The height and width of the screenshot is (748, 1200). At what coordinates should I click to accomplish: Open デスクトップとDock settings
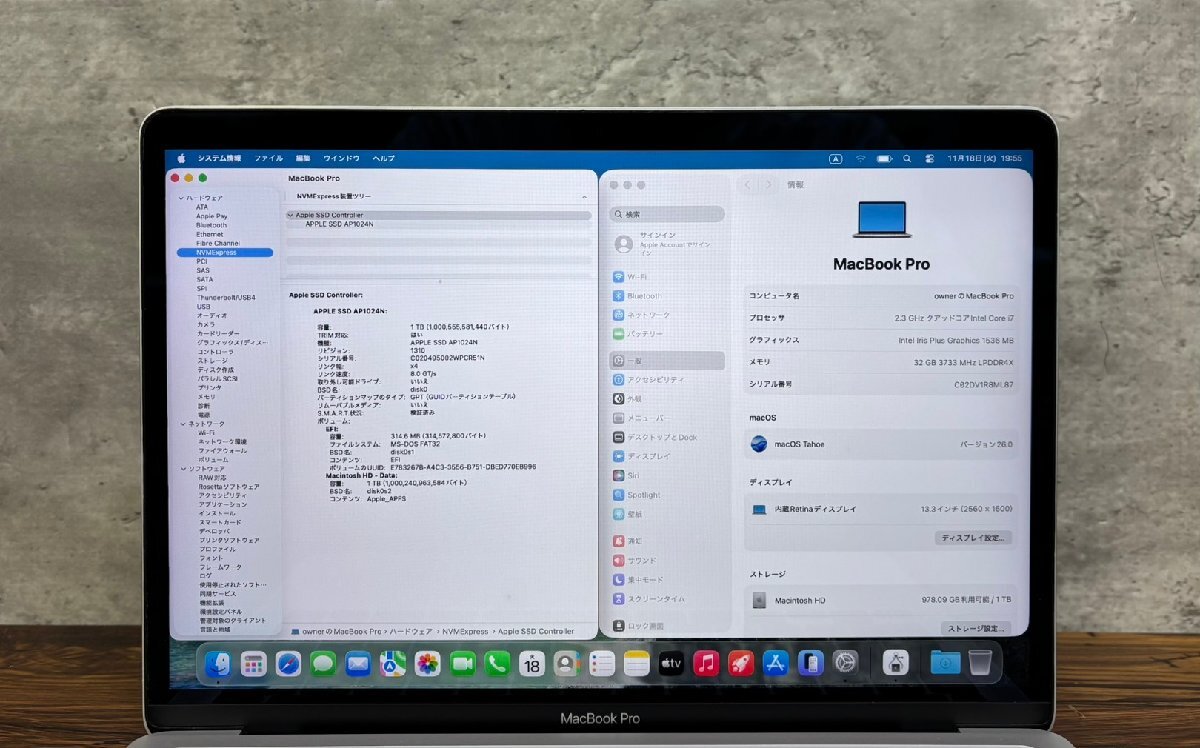click(667, 437)
